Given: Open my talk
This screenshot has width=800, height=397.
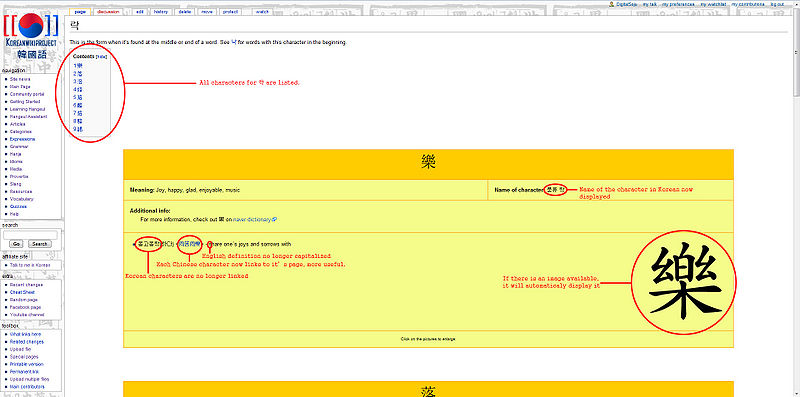Looking at the screenshot, I should pos(649,4).
